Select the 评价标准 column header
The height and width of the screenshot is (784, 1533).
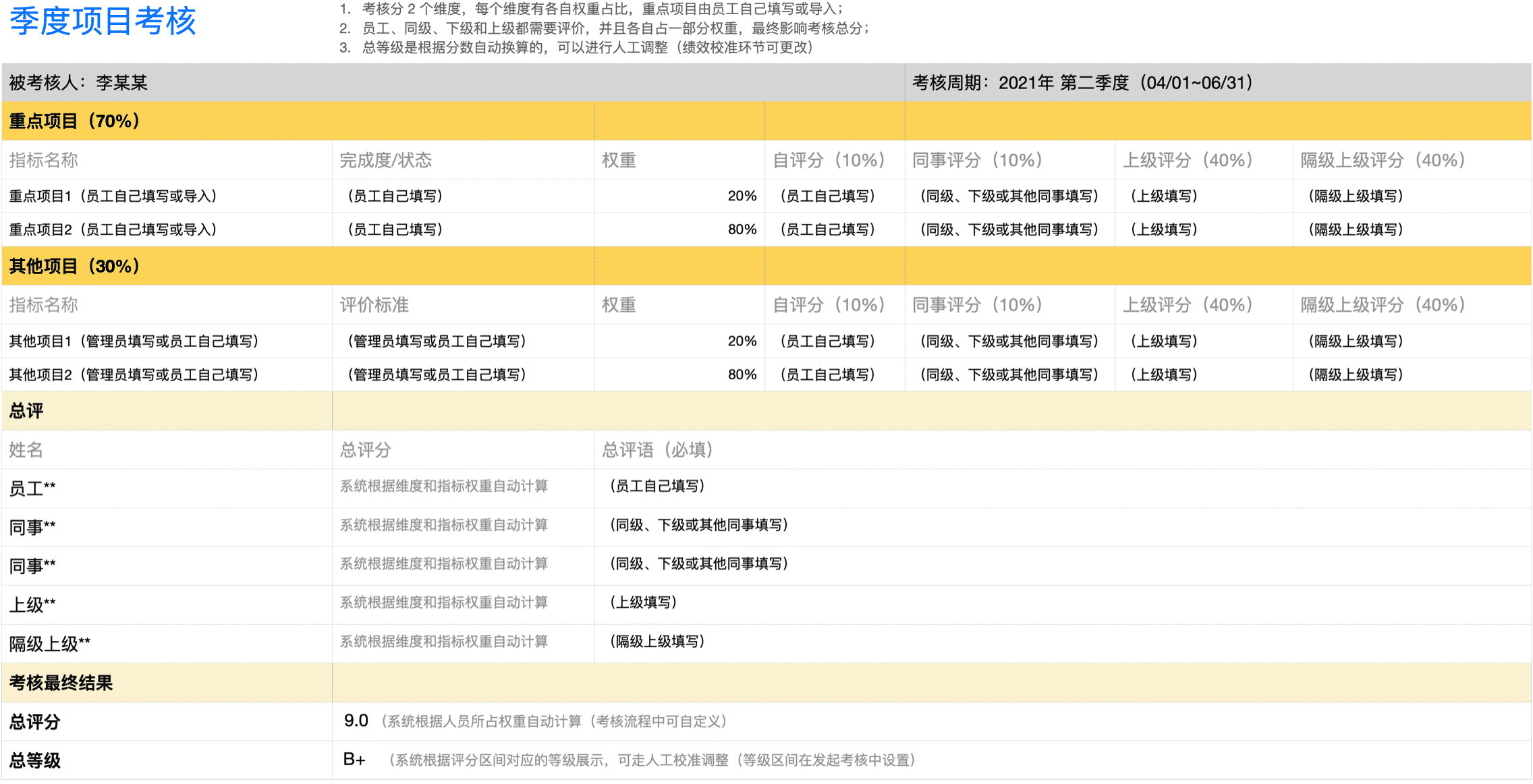[464, 305]
